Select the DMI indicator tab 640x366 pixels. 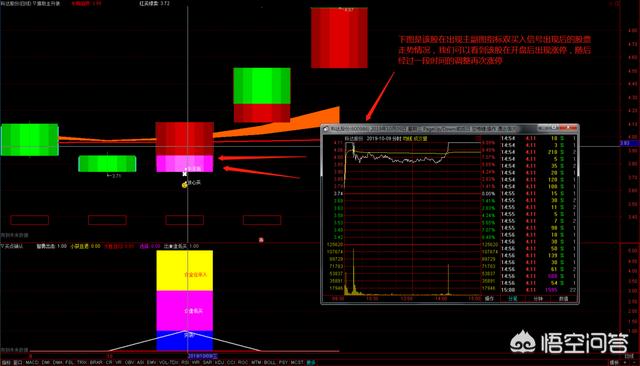46,362
